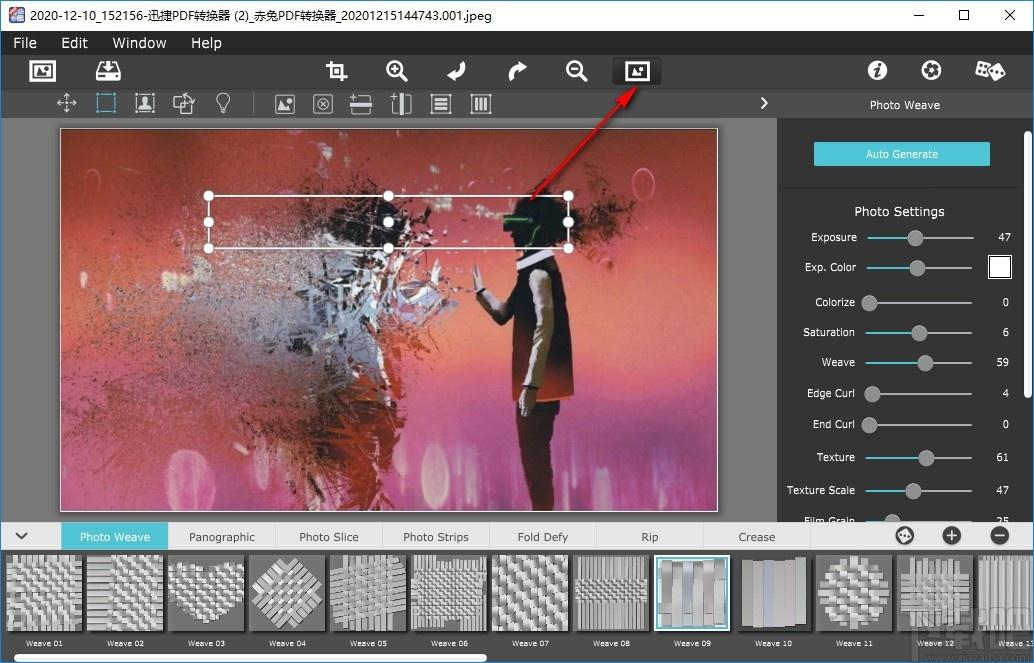
Task: Select the Weave 10 preset thumbnail
Action: pyautogui.click(x=774, y=594)
